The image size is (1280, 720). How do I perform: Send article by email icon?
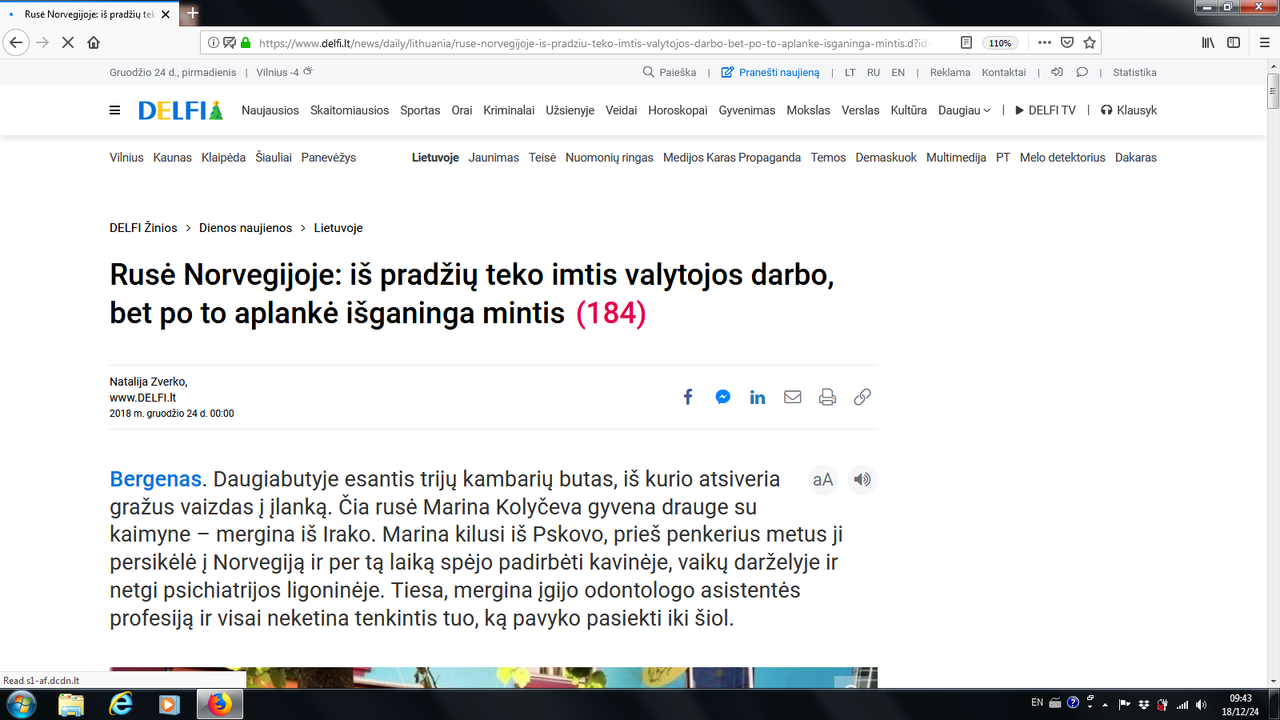(x=793, y=397)
